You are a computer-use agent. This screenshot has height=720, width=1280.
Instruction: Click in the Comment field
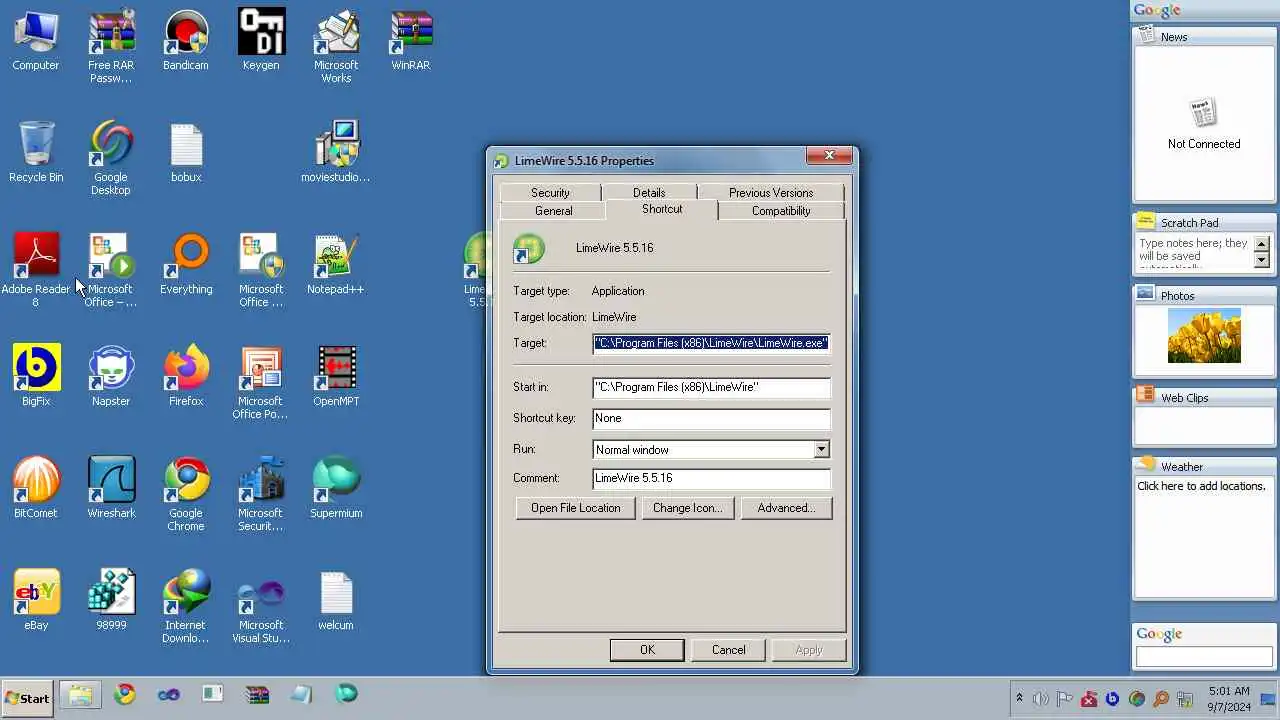tap(711, 478)
